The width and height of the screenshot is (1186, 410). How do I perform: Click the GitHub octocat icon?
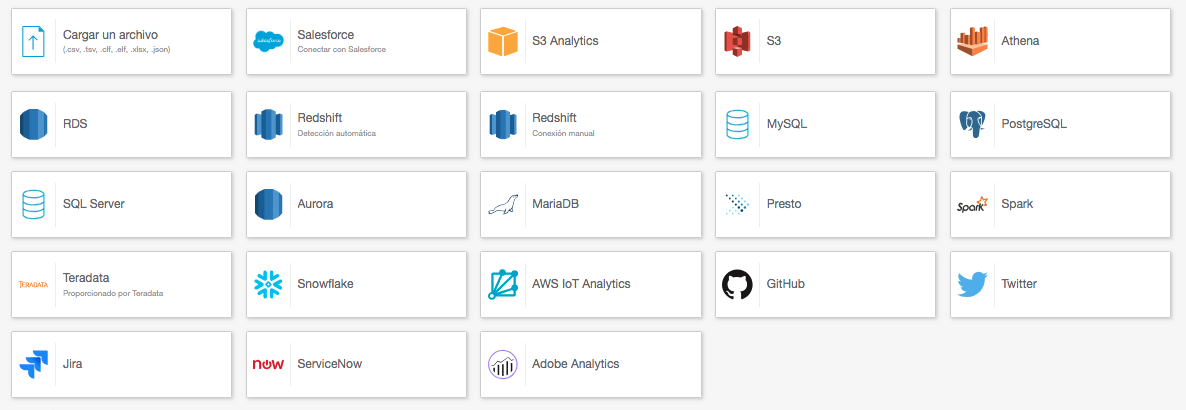click(737, 284)
